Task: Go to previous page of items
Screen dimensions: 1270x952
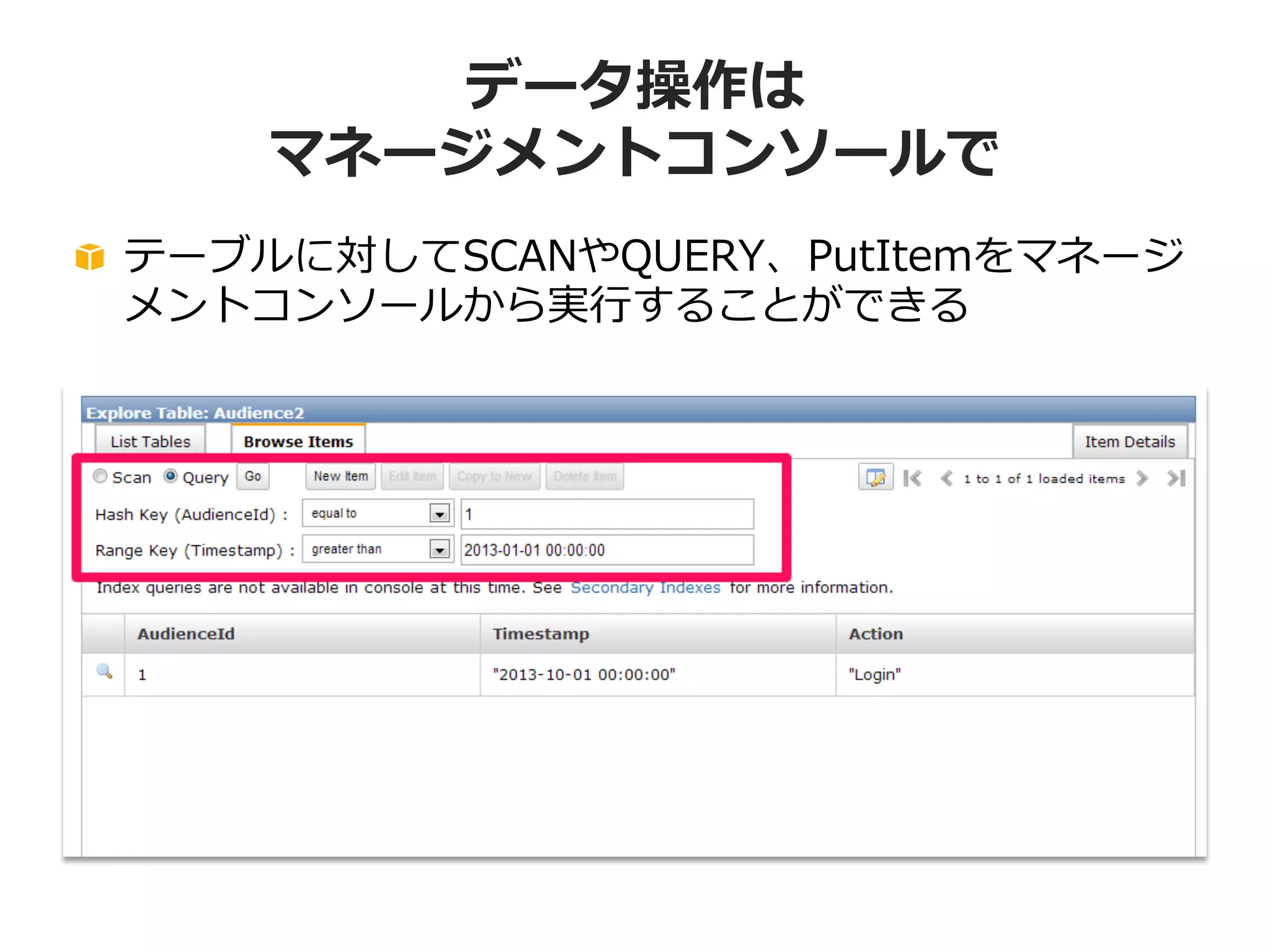Action: (946, 478)
